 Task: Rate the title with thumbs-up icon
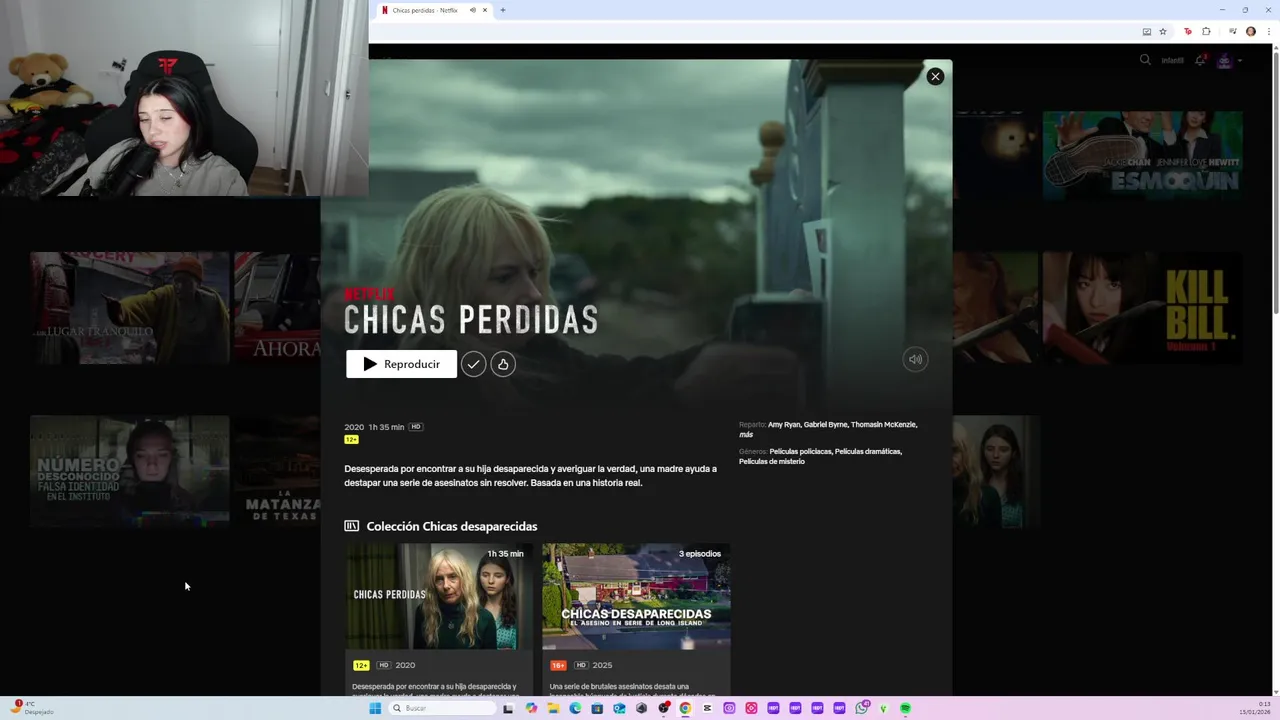(x=503, y=364)
